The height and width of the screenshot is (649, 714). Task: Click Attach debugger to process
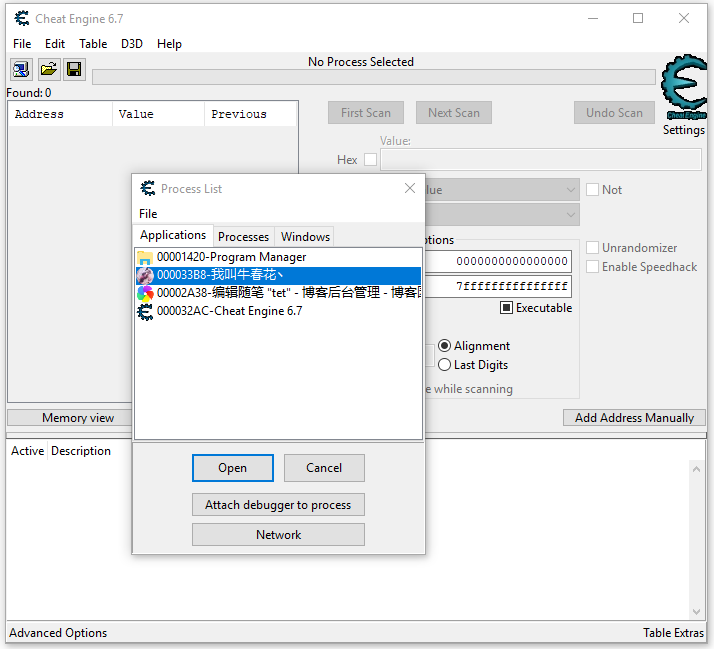point(278,505)
